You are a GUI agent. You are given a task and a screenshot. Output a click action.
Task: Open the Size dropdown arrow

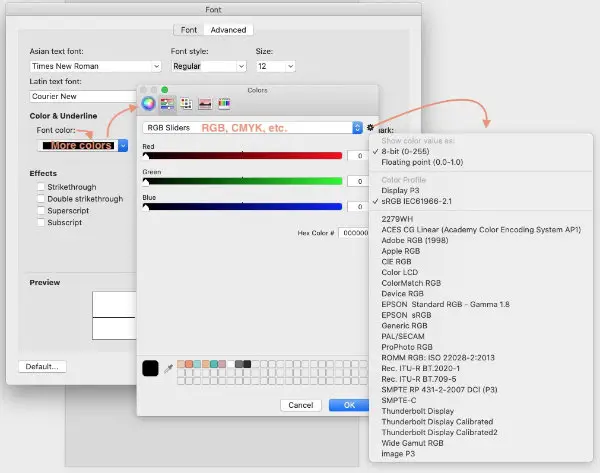pyautogui.click(x=290, y=66)
